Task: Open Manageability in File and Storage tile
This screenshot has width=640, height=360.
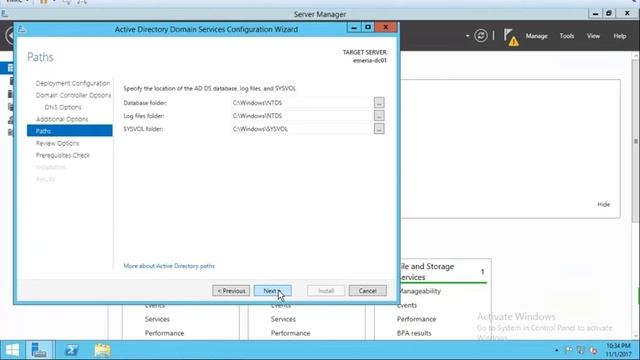Action: 420,291
